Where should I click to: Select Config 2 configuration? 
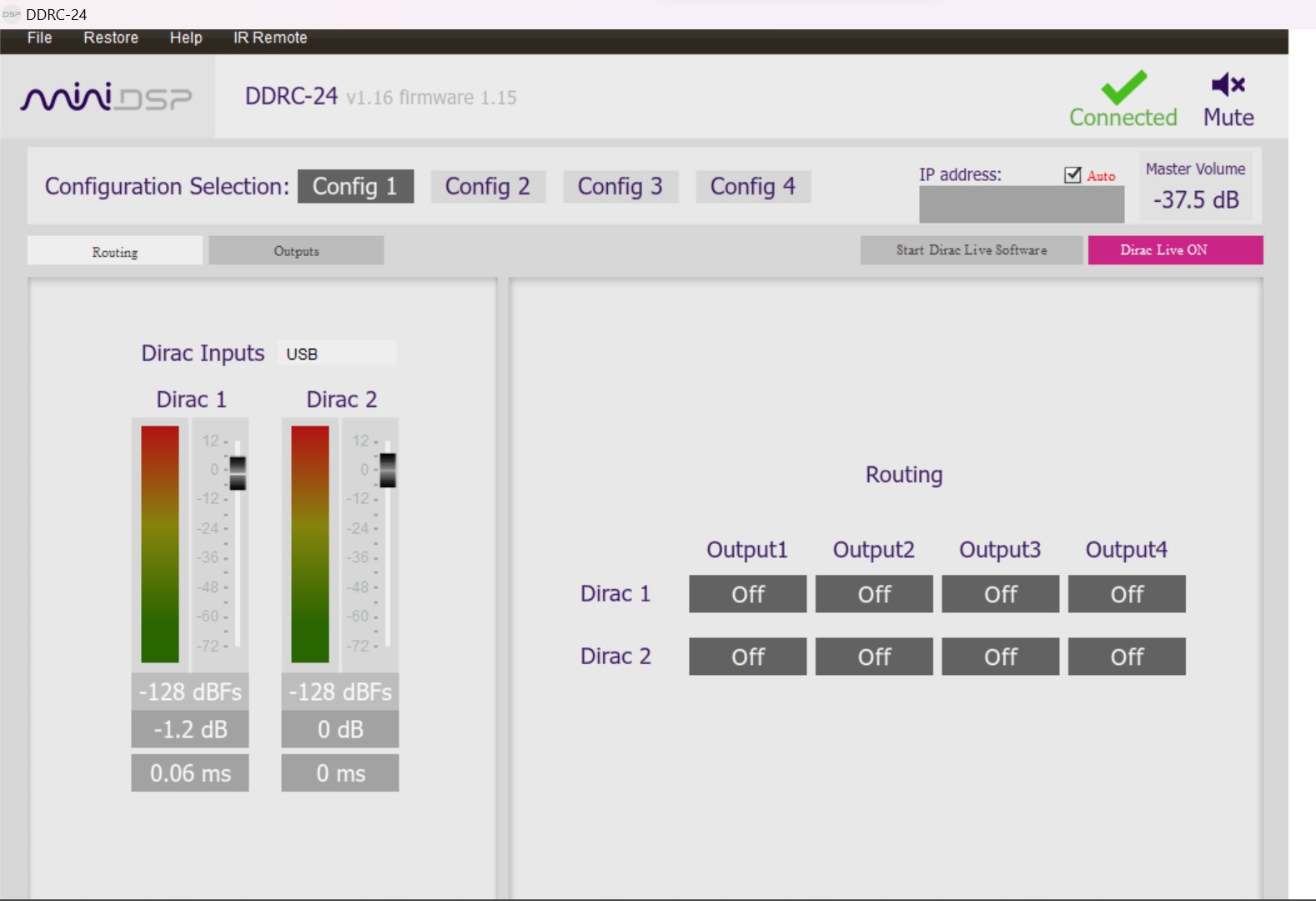tap(487, 187)
